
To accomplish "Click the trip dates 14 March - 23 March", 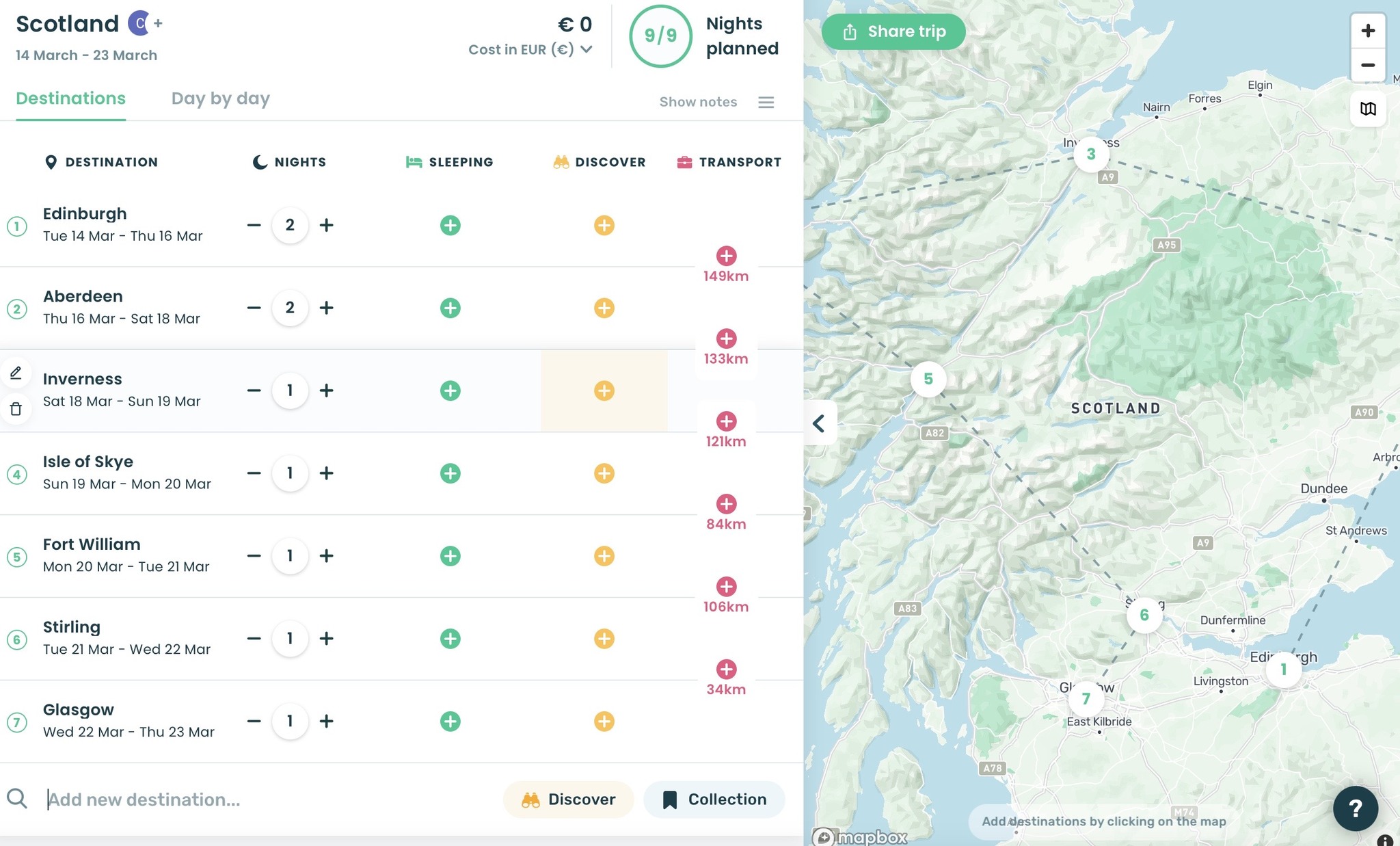I will 86,55.
